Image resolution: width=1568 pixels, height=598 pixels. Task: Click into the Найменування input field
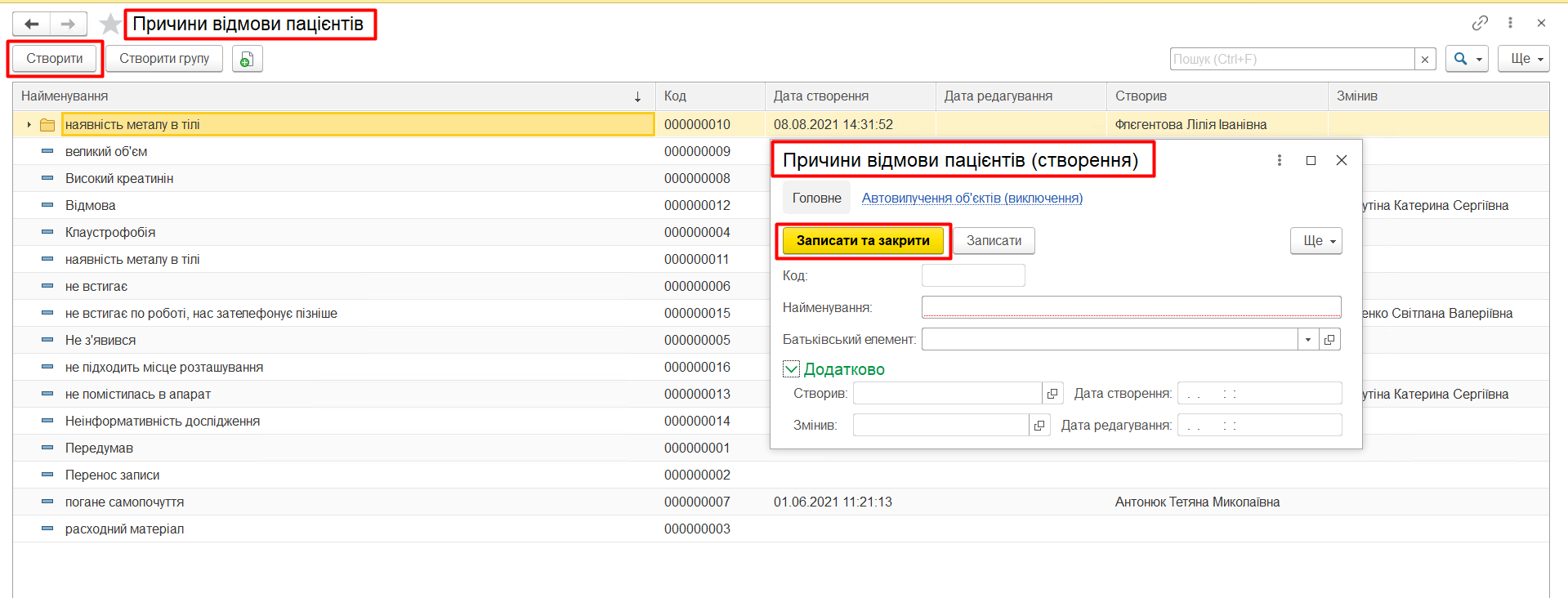(x=1131, y=307)
